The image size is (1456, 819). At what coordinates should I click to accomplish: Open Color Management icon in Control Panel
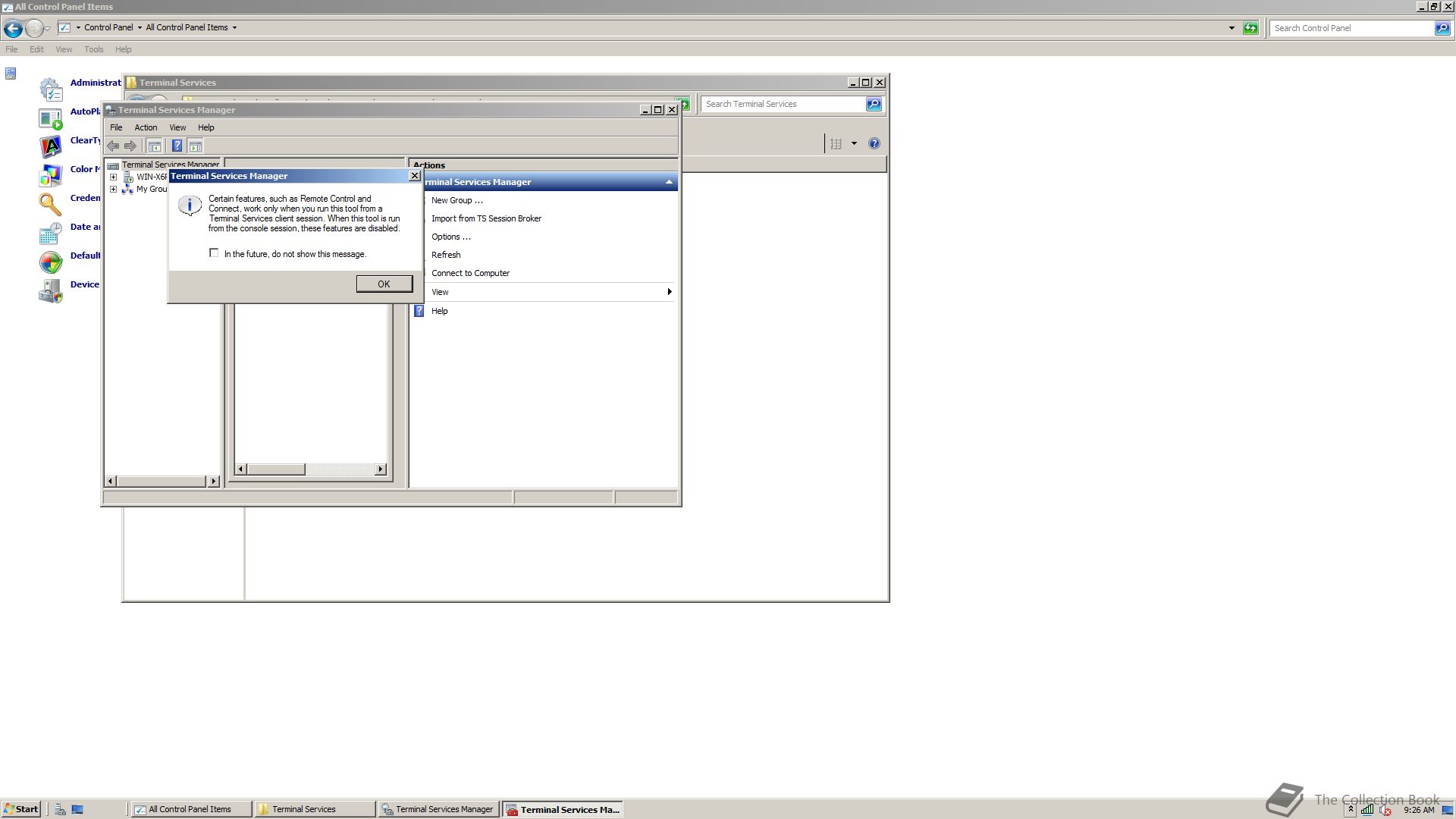tap(51, 176)
